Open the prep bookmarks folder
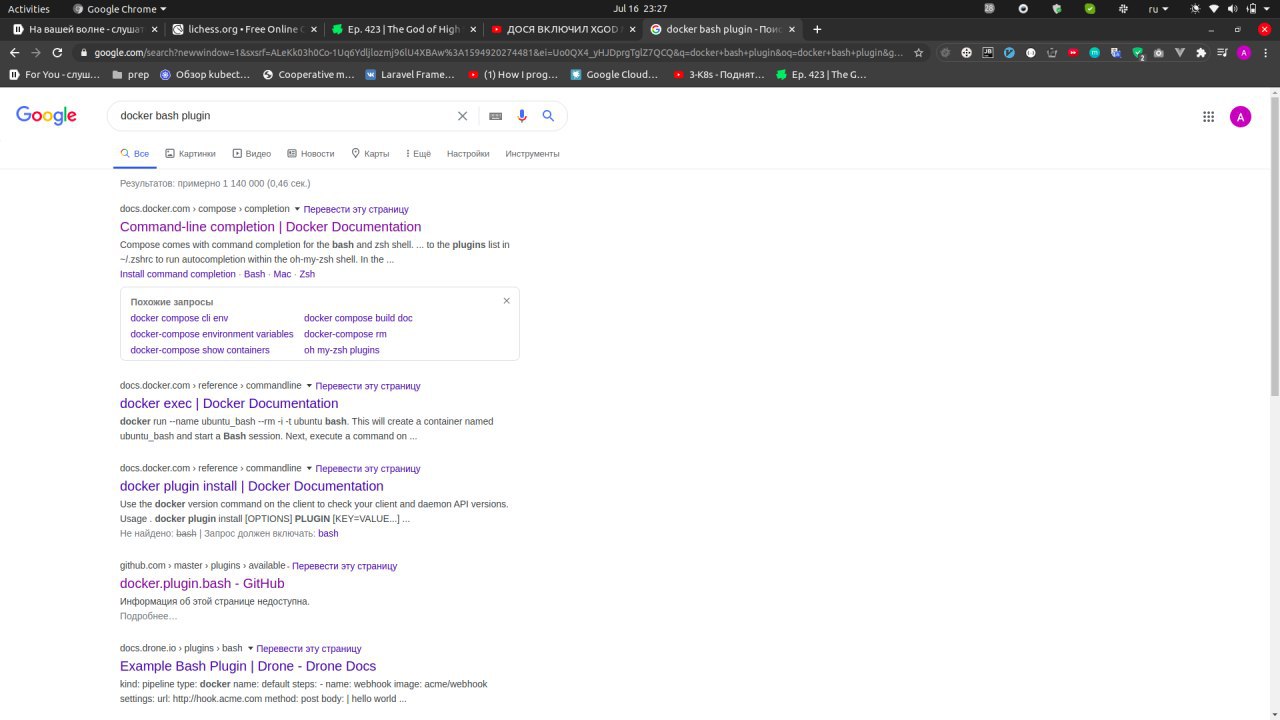 pos(131,74)
